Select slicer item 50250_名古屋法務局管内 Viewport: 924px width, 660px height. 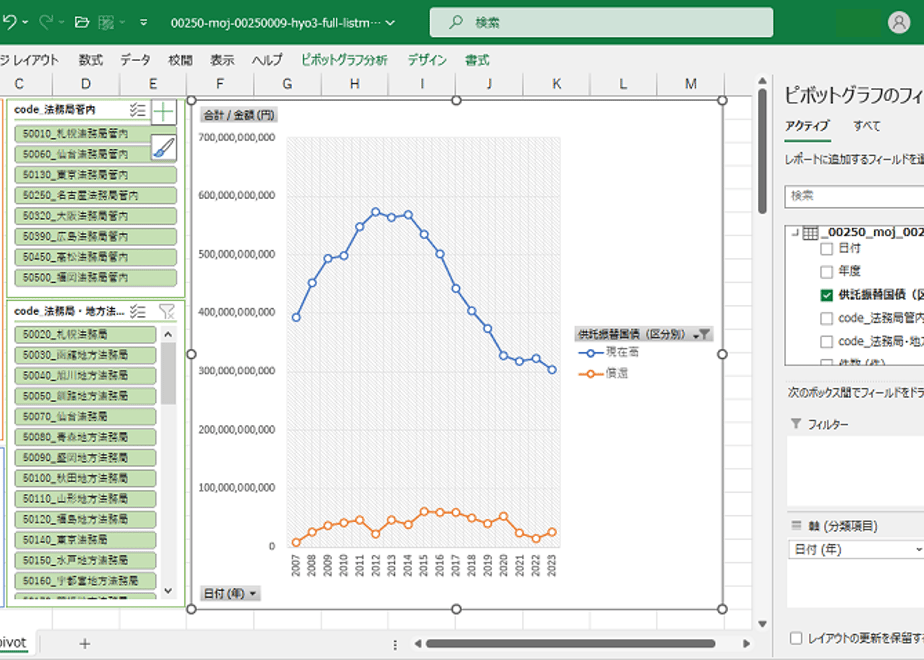click(x=95, y=196)
